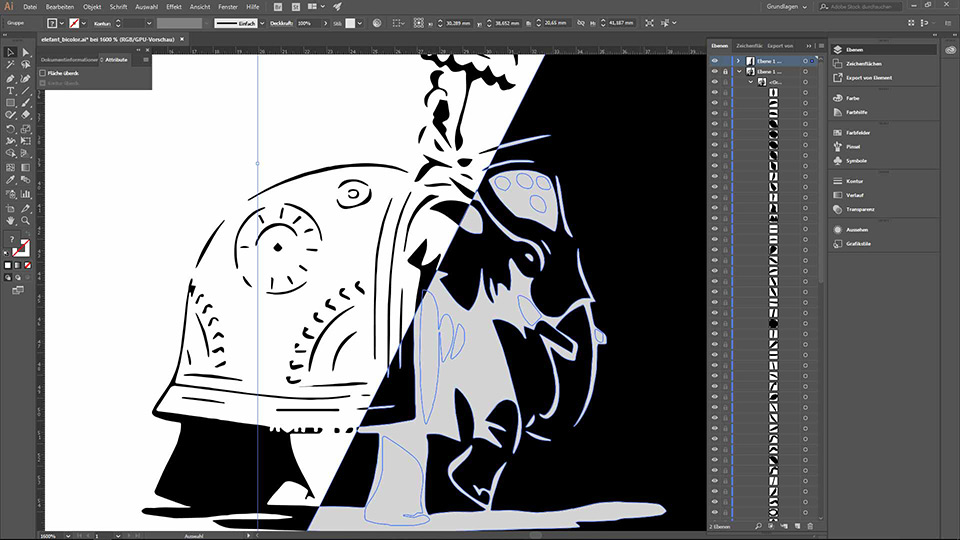Select the Eraser tool
Image resolution: width=960 pixels, height=540 pixels.
pos(25,115)
